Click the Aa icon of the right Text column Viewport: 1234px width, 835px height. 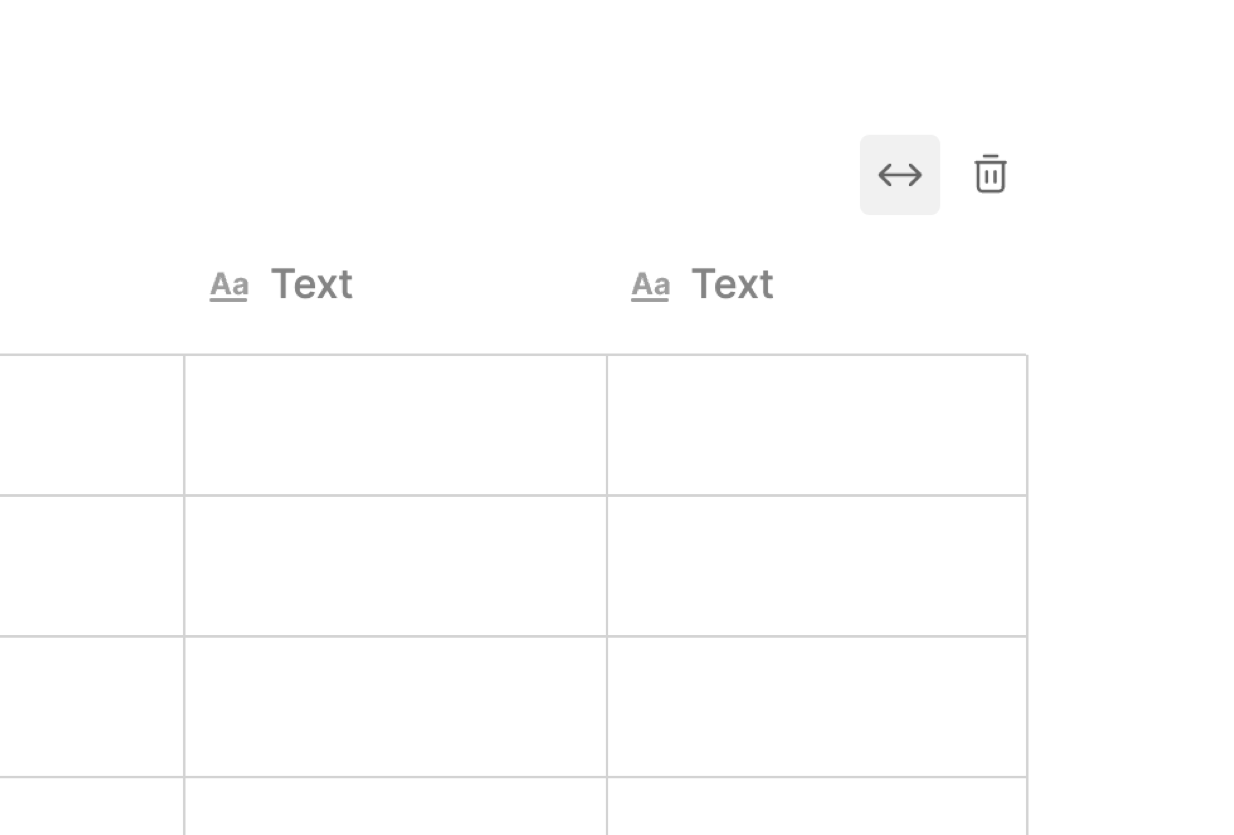(650, 285)
